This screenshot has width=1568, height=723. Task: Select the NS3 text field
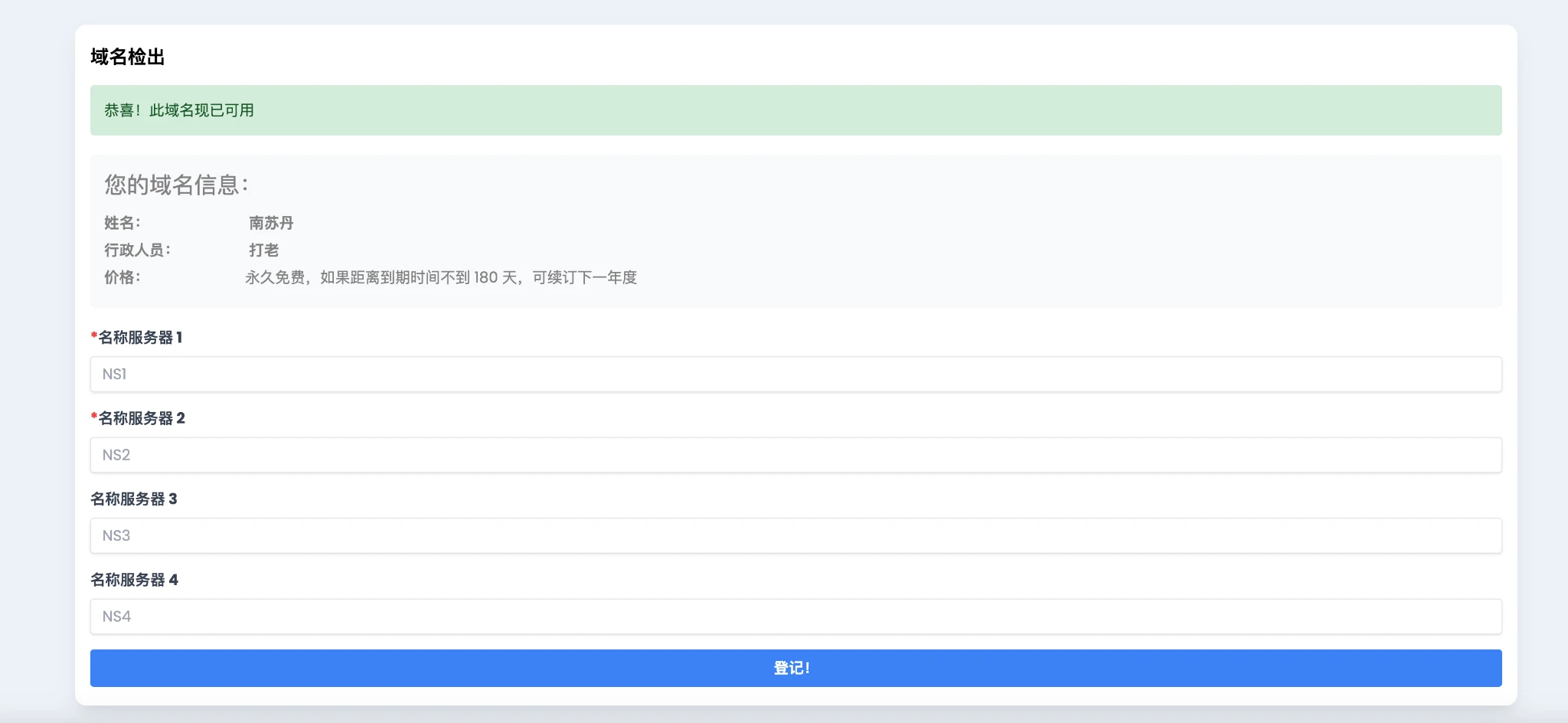click(795, 536)
